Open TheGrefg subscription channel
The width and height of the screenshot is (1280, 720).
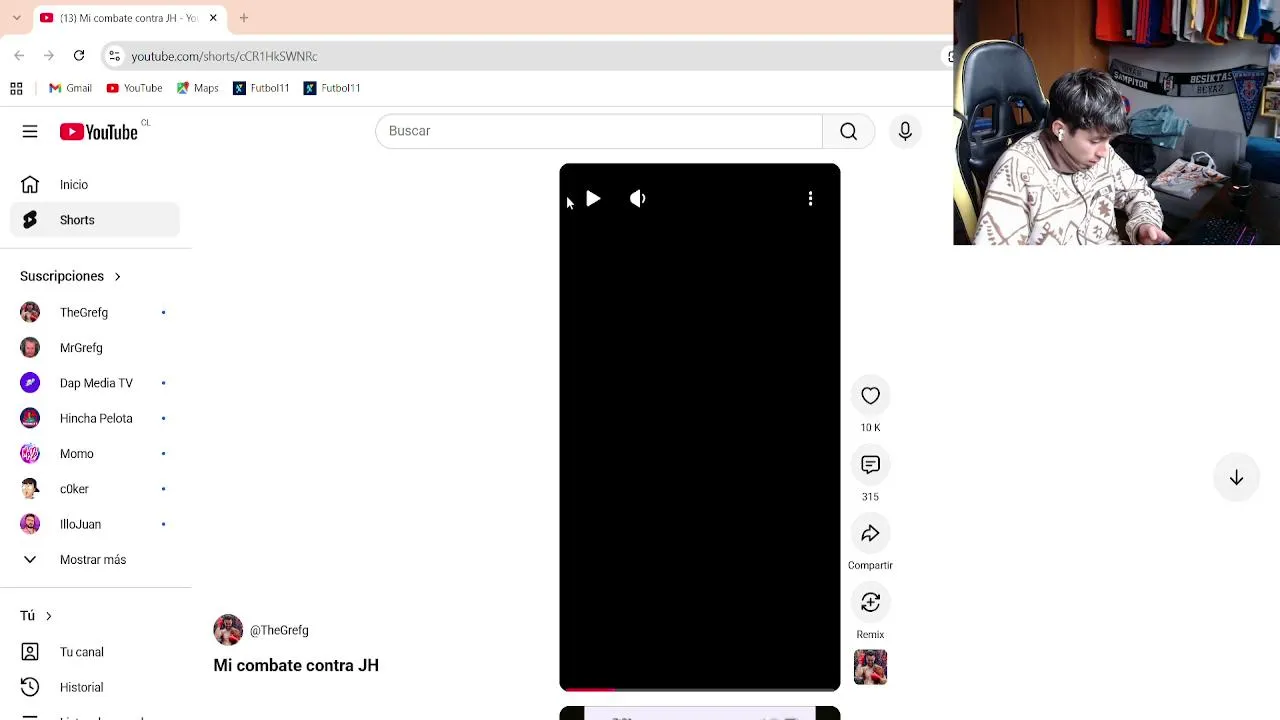pos(96,313)
